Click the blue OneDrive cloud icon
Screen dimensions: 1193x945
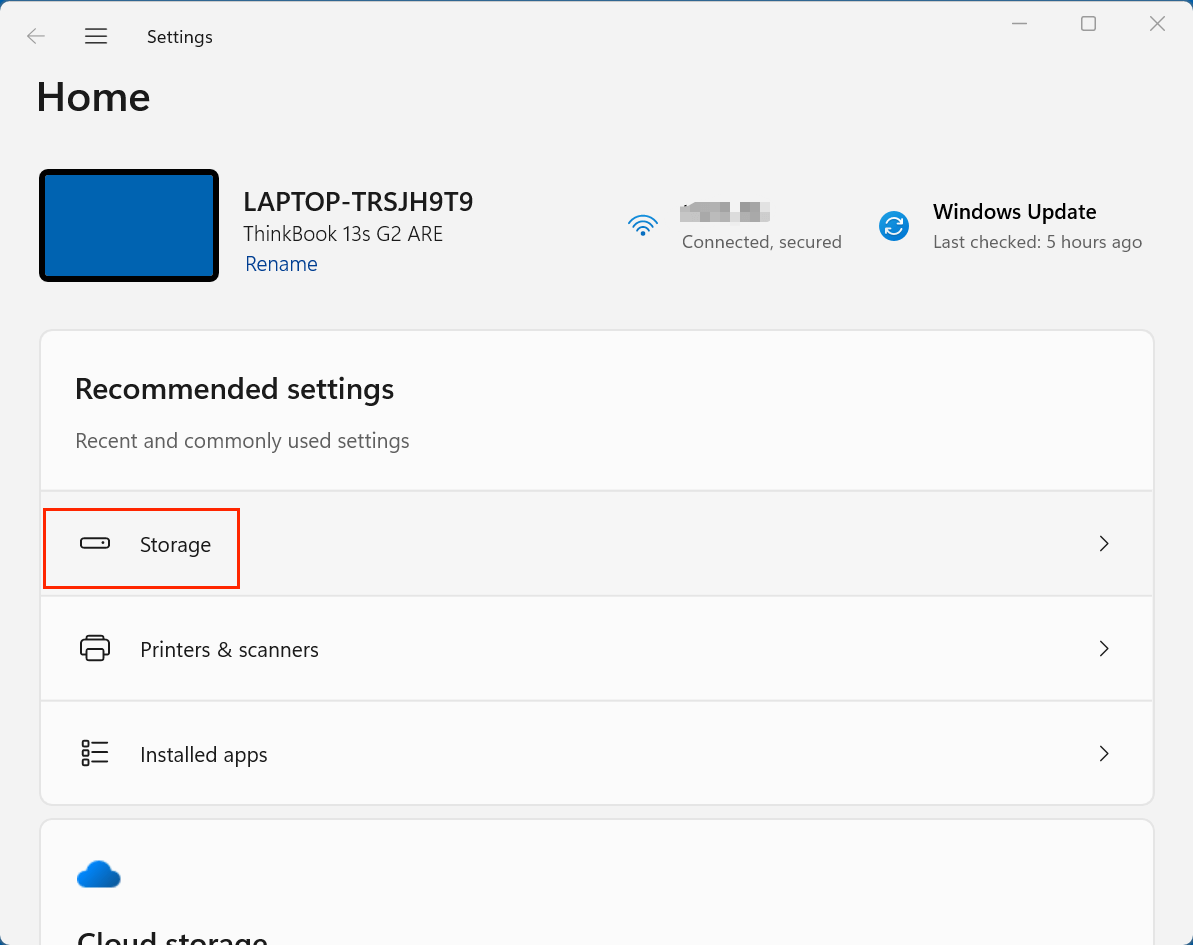point(98,876)
